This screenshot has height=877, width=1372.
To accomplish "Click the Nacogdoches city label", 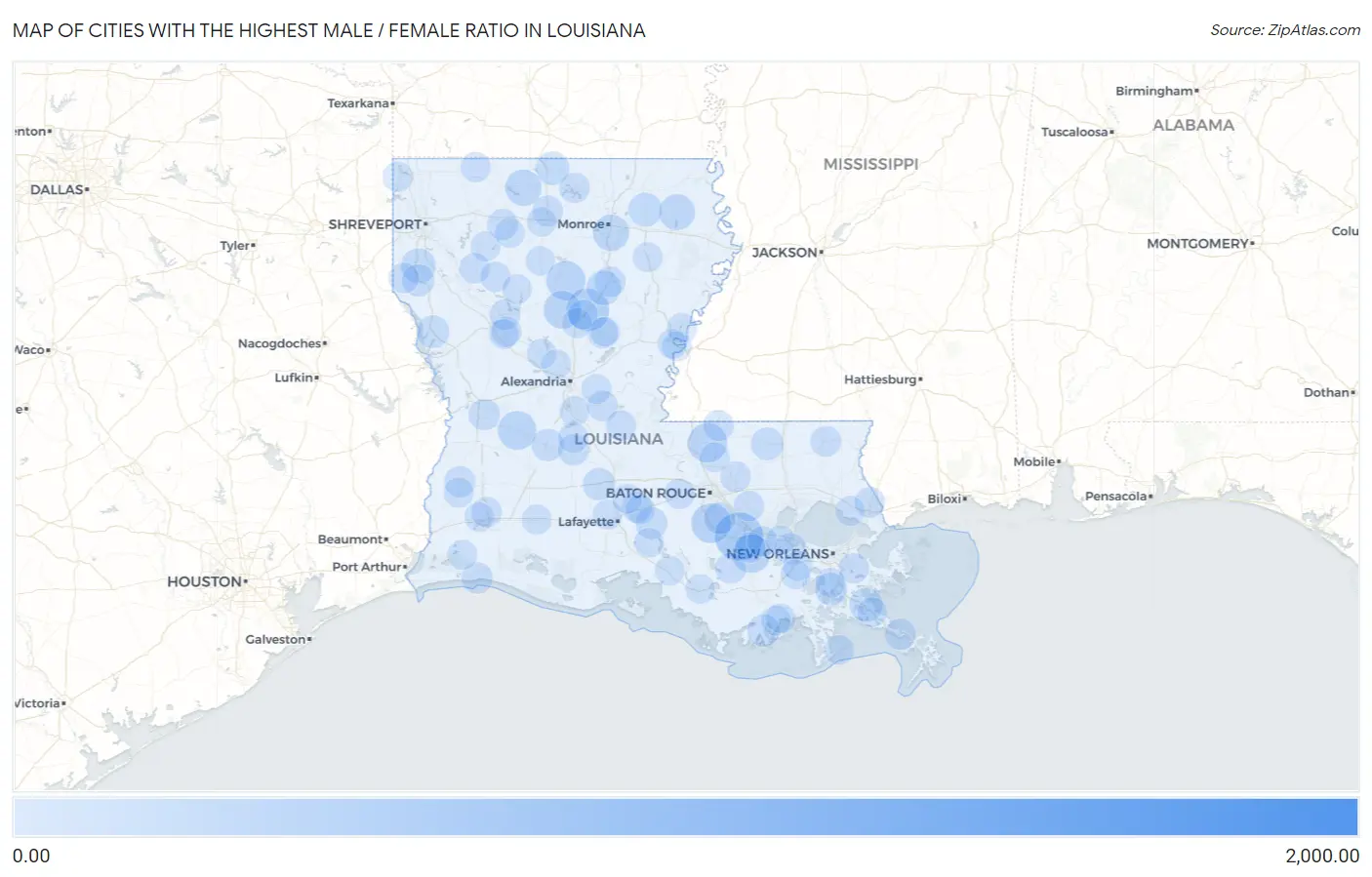I will 280,343.
